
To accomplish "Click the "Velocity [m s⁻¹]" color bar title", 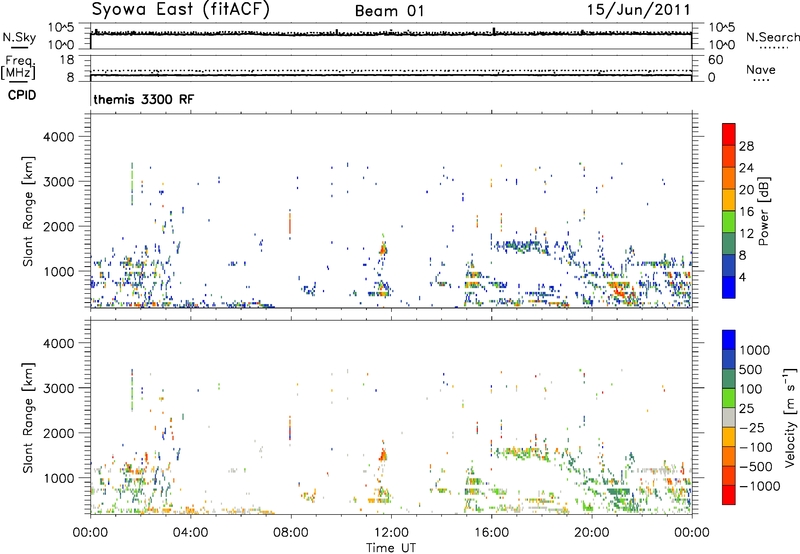I will click(x=790, y=417).
